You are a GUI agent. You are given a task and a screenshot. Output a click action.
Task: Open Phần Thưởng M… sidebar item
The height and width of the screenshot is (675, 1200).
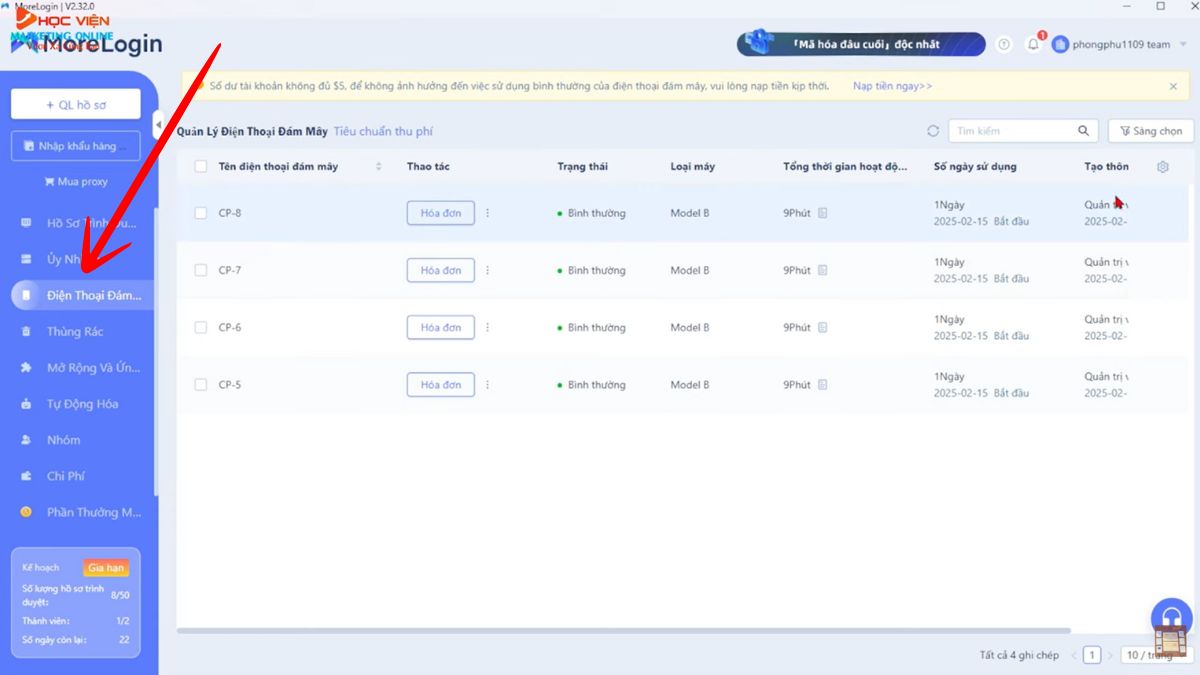[82, 512]
